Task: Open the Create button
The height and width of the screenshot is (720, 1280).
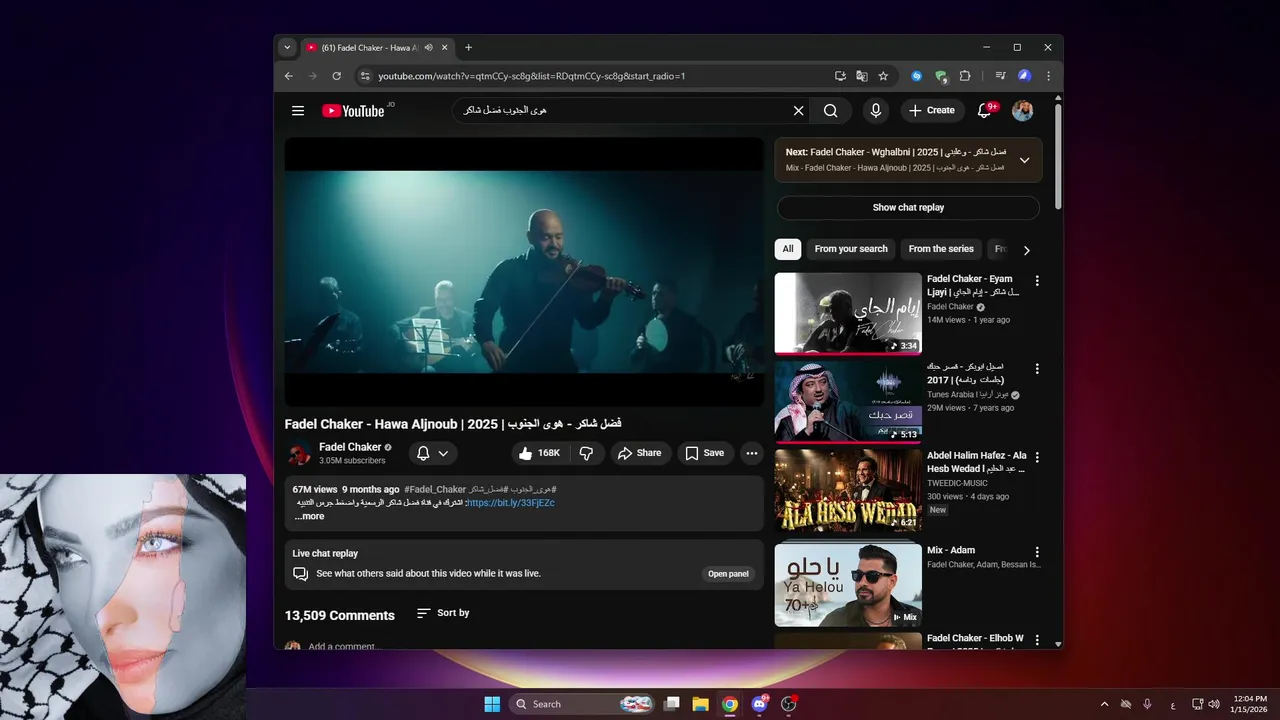Action: click(x=931, y=111)
